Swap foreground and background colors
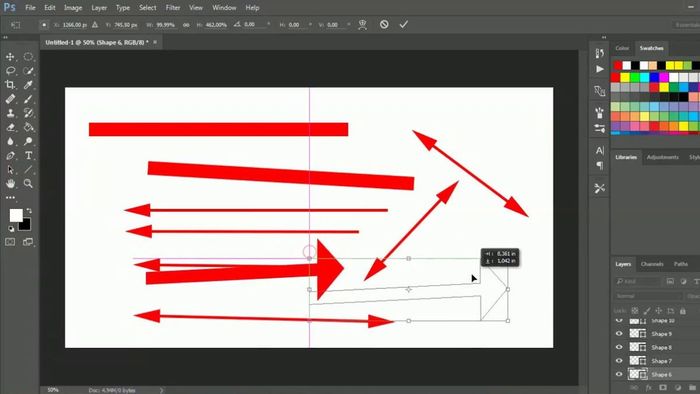 coord(29,210)
